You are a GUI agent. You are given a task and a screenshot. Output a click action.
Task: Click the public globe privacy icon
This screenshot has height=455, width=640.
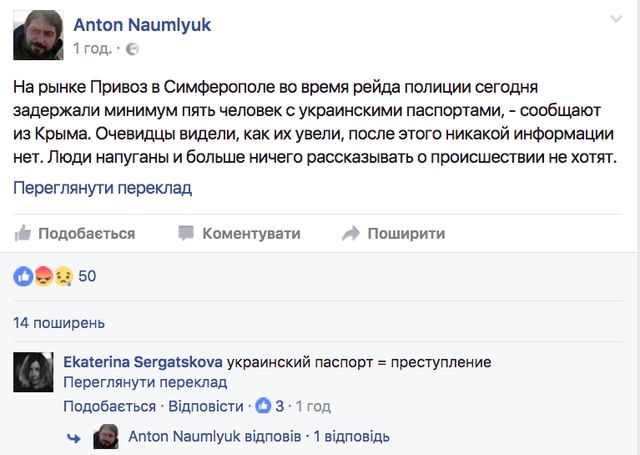click(133, 48)
